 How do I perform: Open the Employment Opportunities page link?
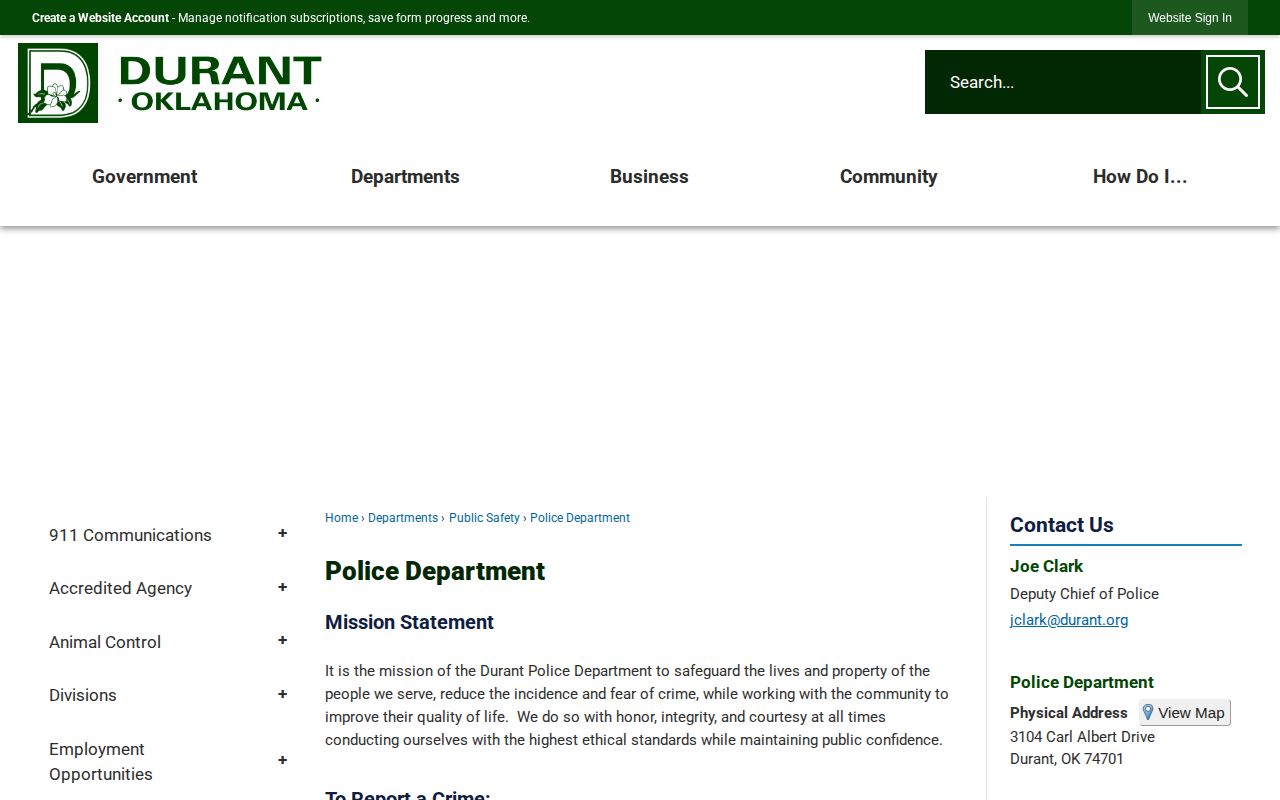(101, 761)
